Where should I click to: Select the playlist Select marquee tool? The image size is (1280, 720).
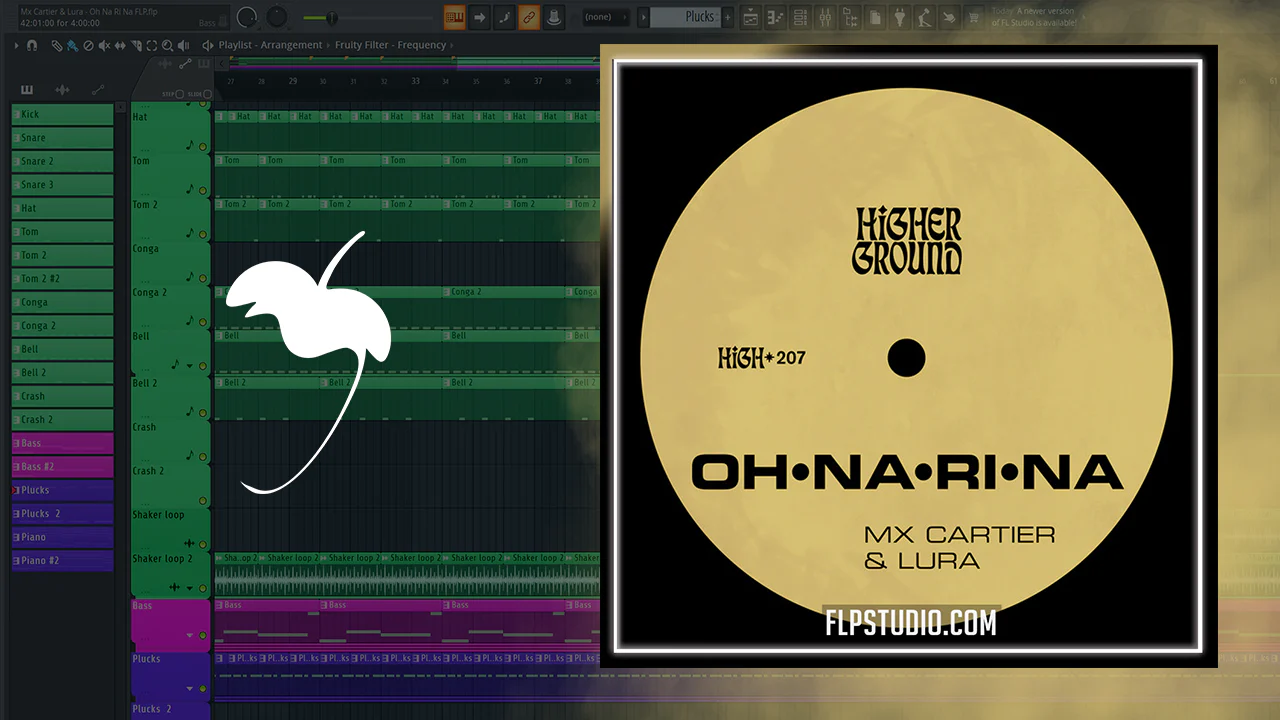tap(152, 45)
